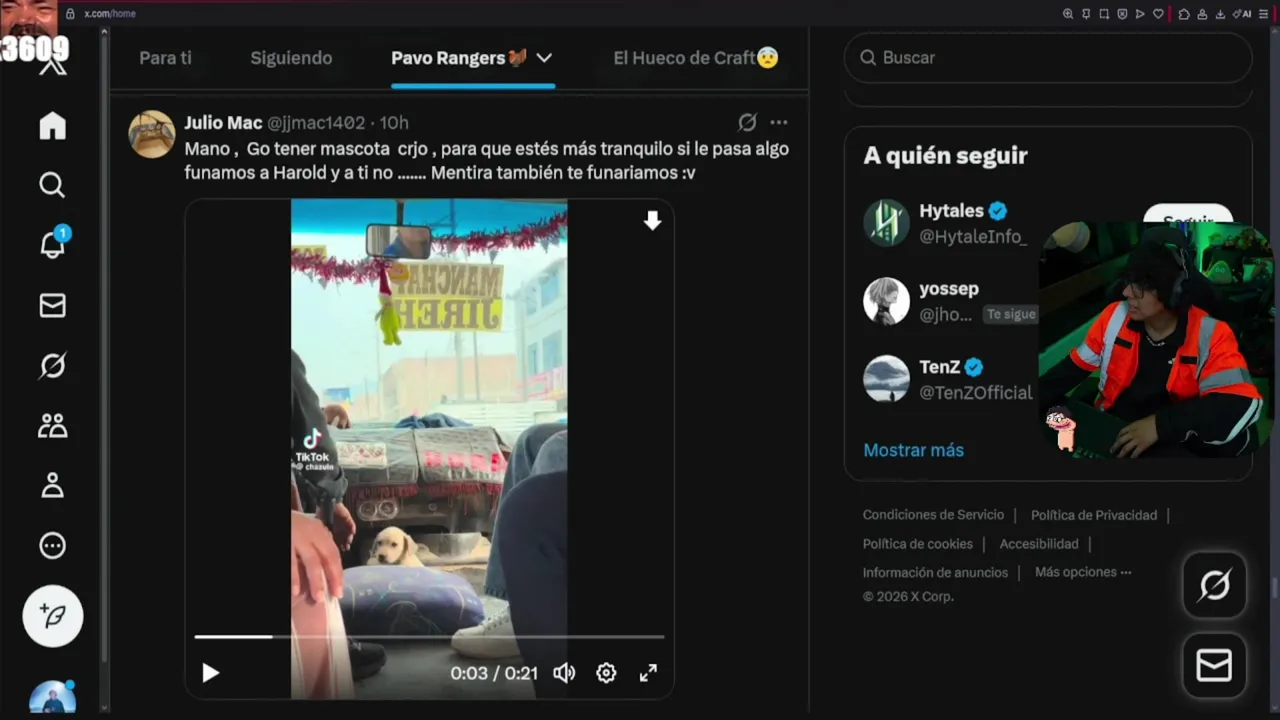This screenshot has height=720, width=1280.
Task: Open video settings gear
Action: coord(606,673)
